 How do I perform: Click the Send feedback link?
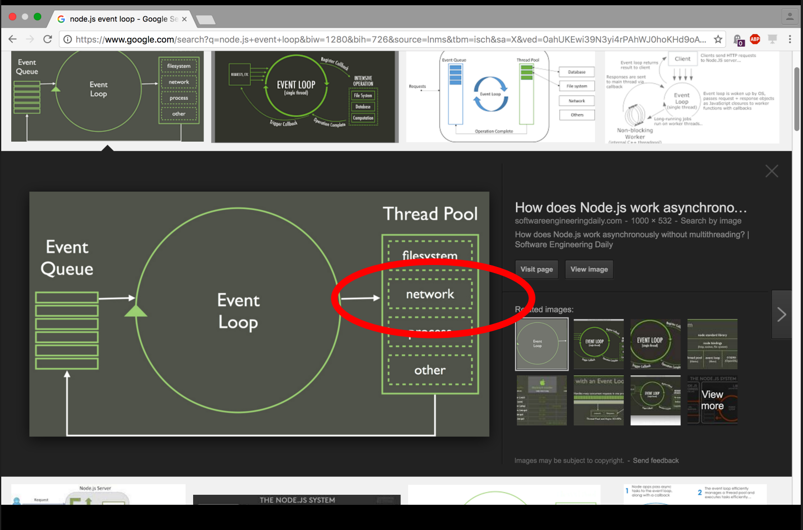(656, 460)
